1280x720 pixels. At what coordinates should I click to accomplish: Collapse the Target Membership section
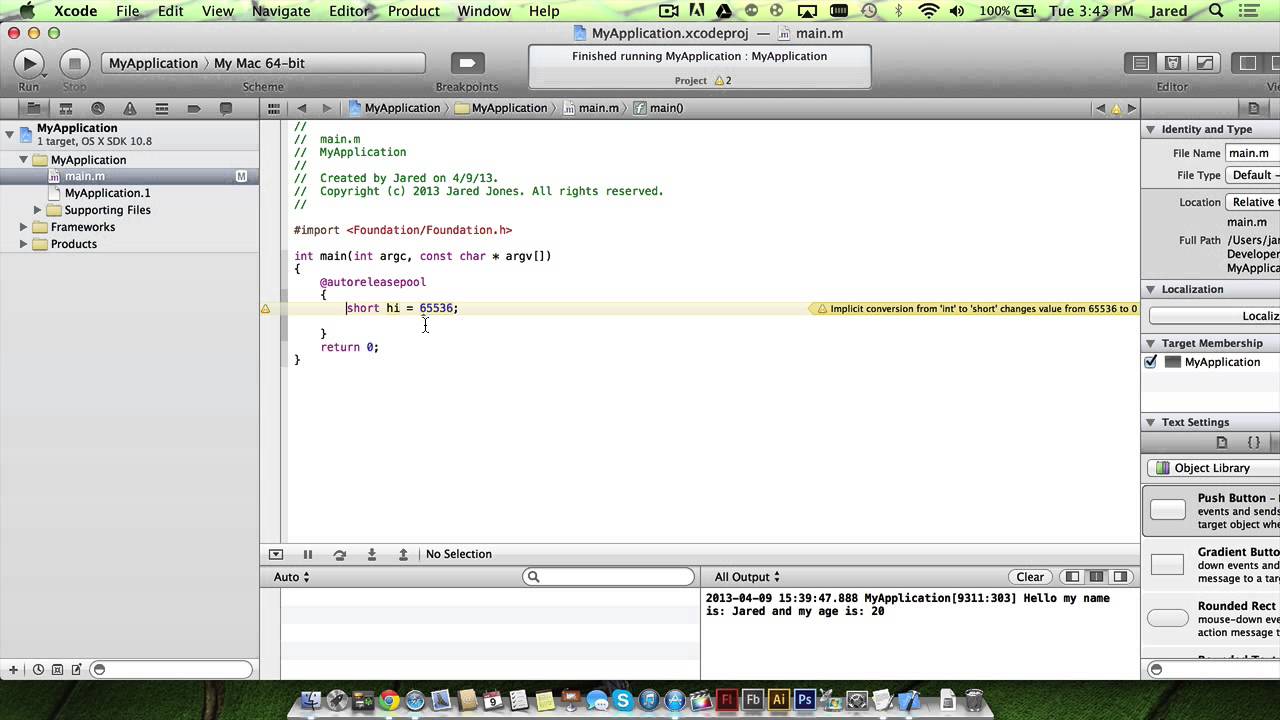pos(1151,343)
